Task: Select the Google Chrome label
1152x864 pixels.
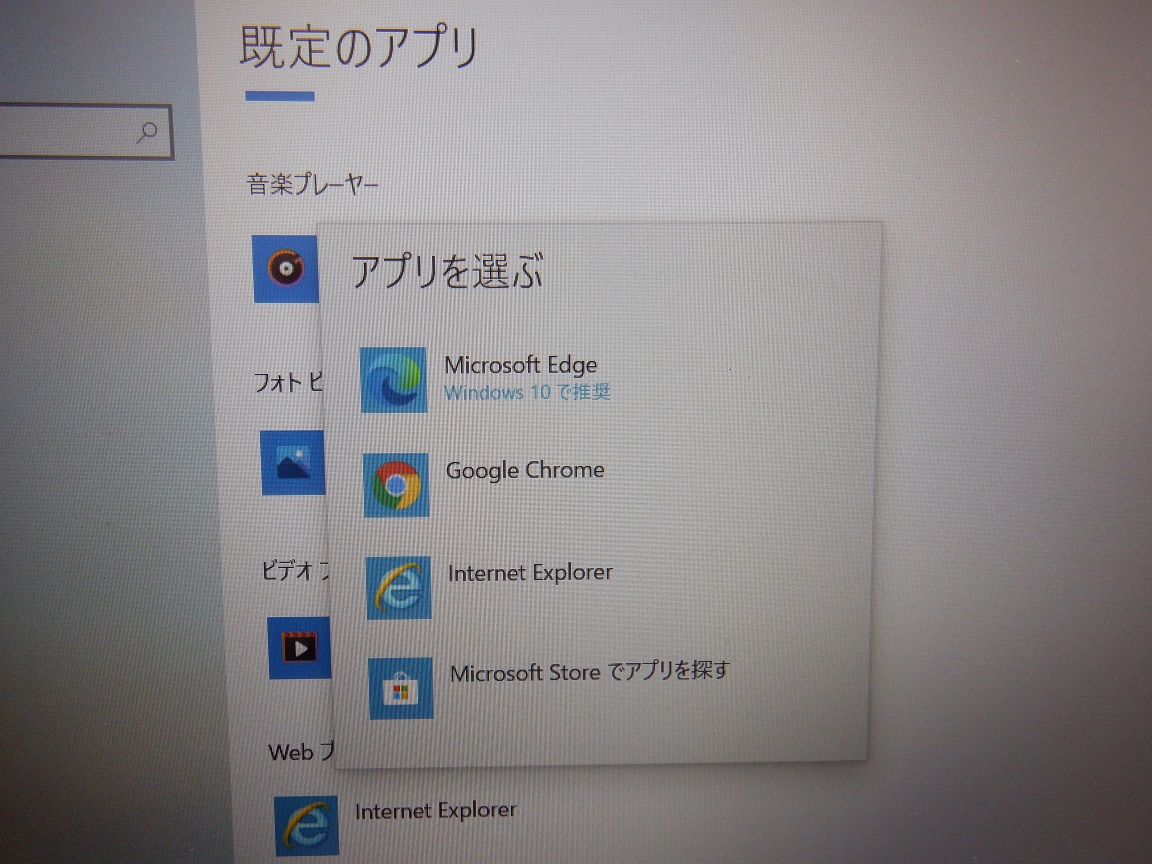Action: click(525, 470)
